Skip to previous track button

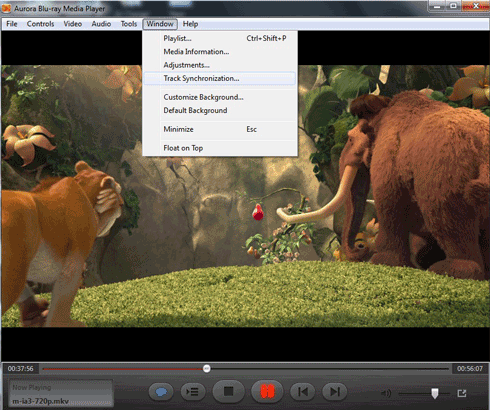303,392
